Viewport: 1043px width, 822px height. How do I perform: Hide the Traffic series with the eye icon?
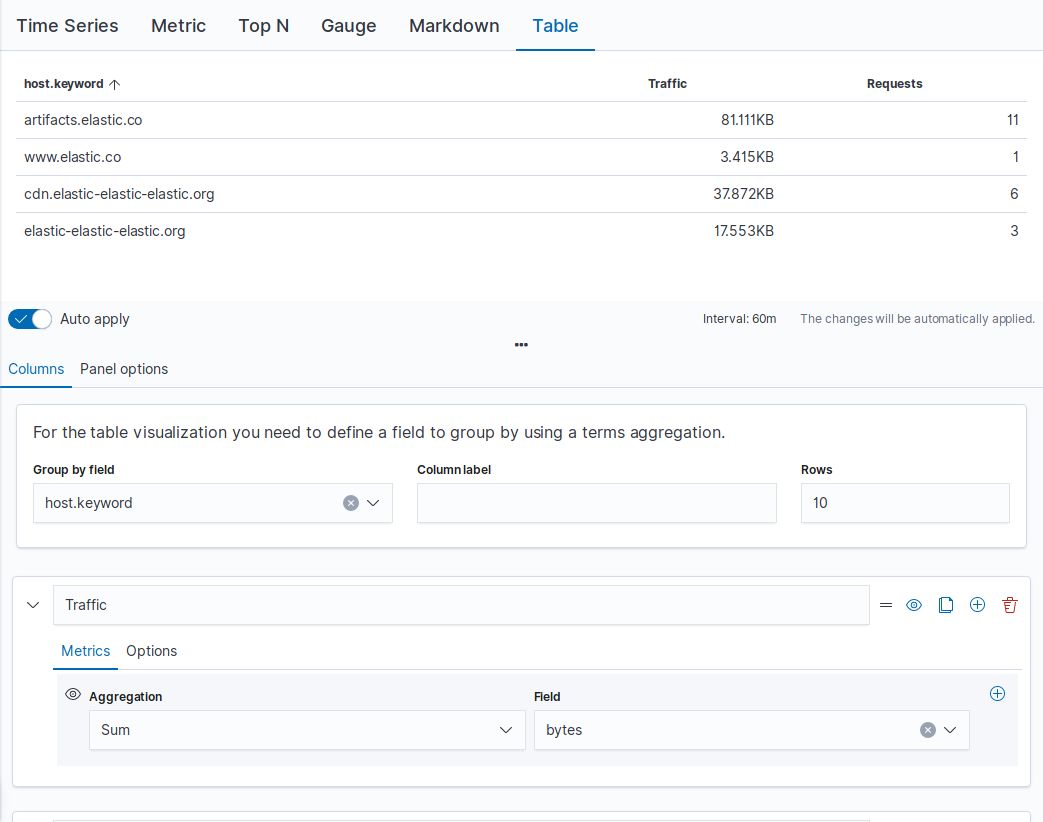click(x=913, y=605)
